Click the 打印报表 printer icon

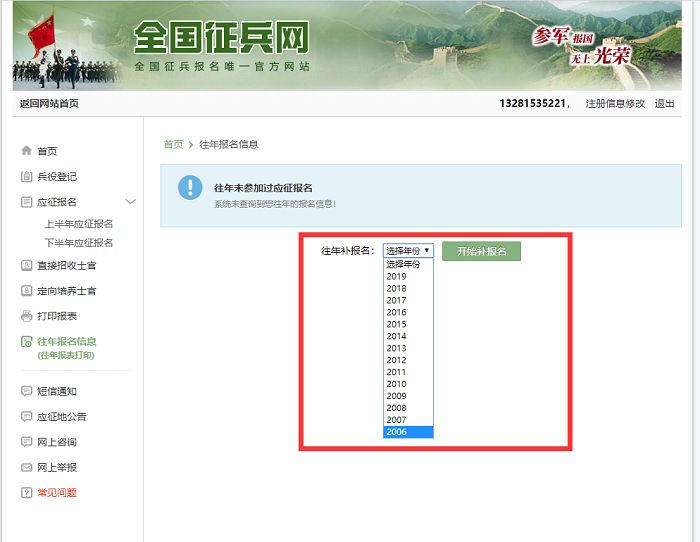tap(26, 316)
